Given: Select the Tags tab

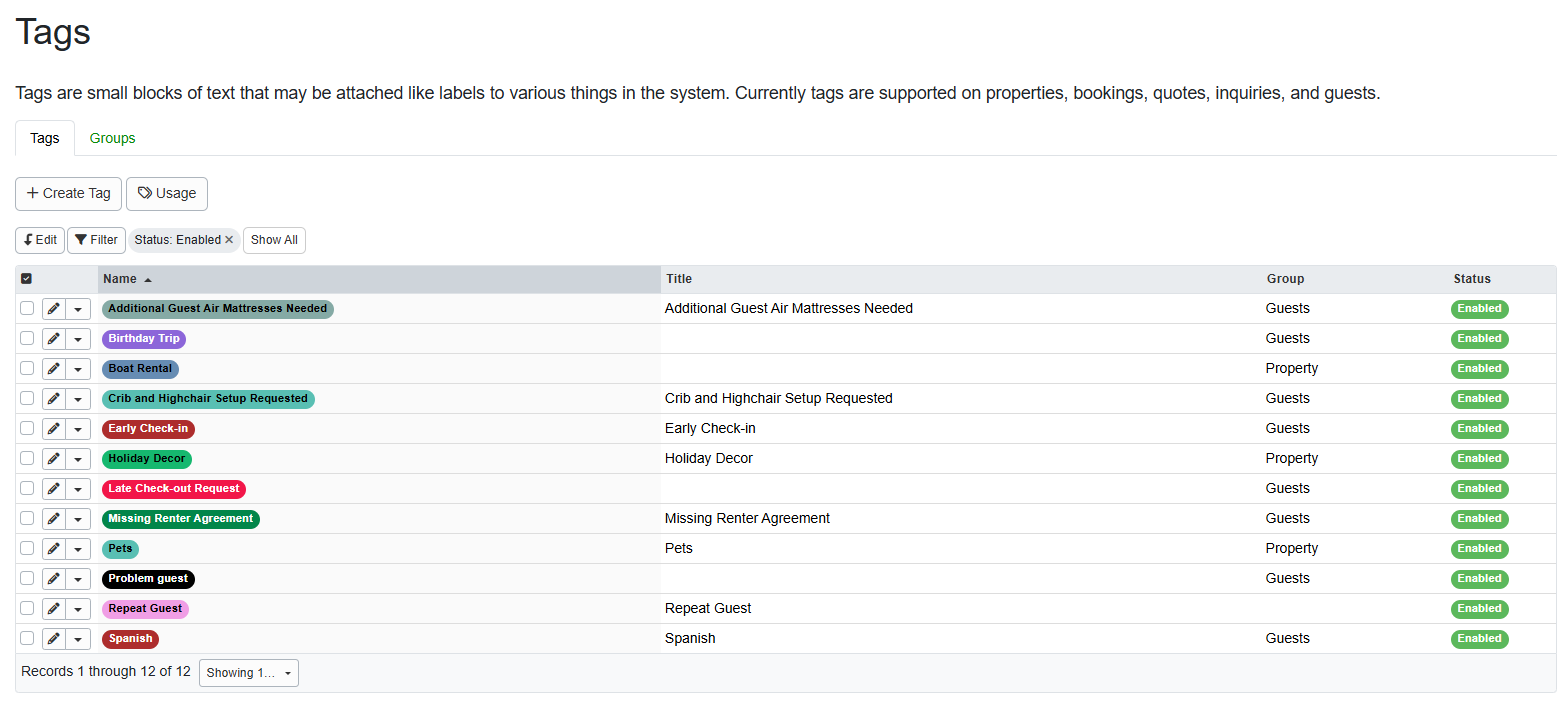Looking at the screenshot, I should pyautogui.click(x=45, y=138).
